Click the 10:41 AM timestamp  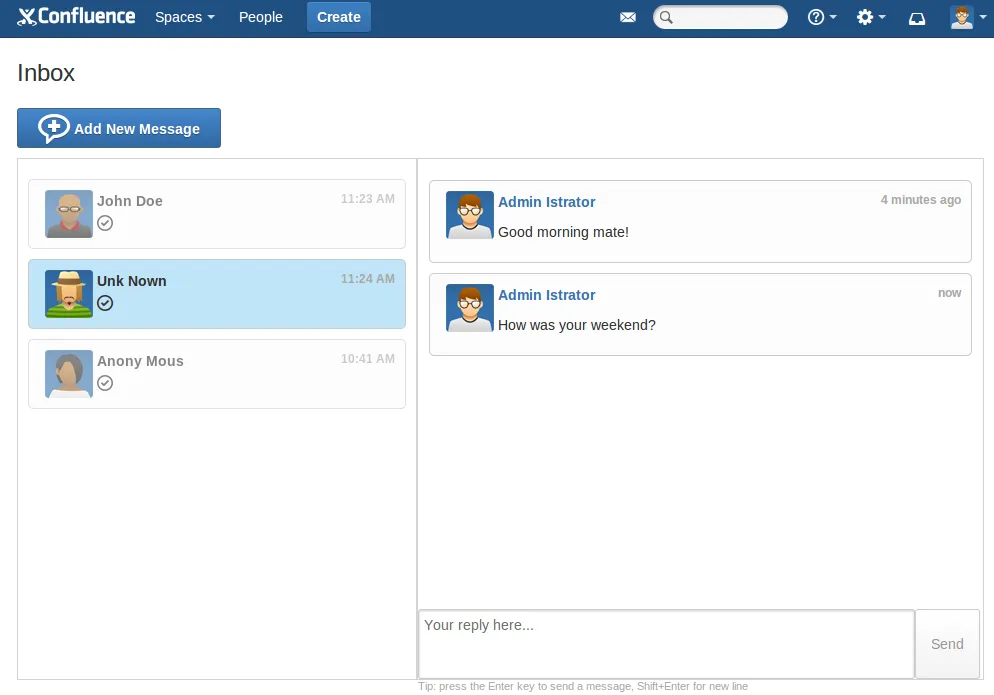(368, 358)
